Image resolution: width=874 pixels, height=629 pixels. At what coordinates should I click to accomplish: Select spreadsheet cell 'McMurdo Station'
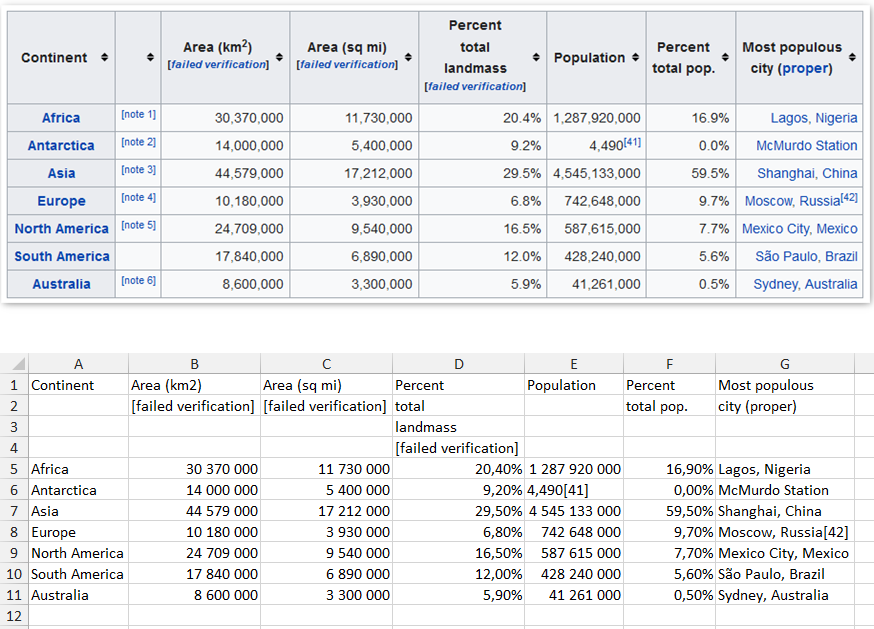pos(785,490)
